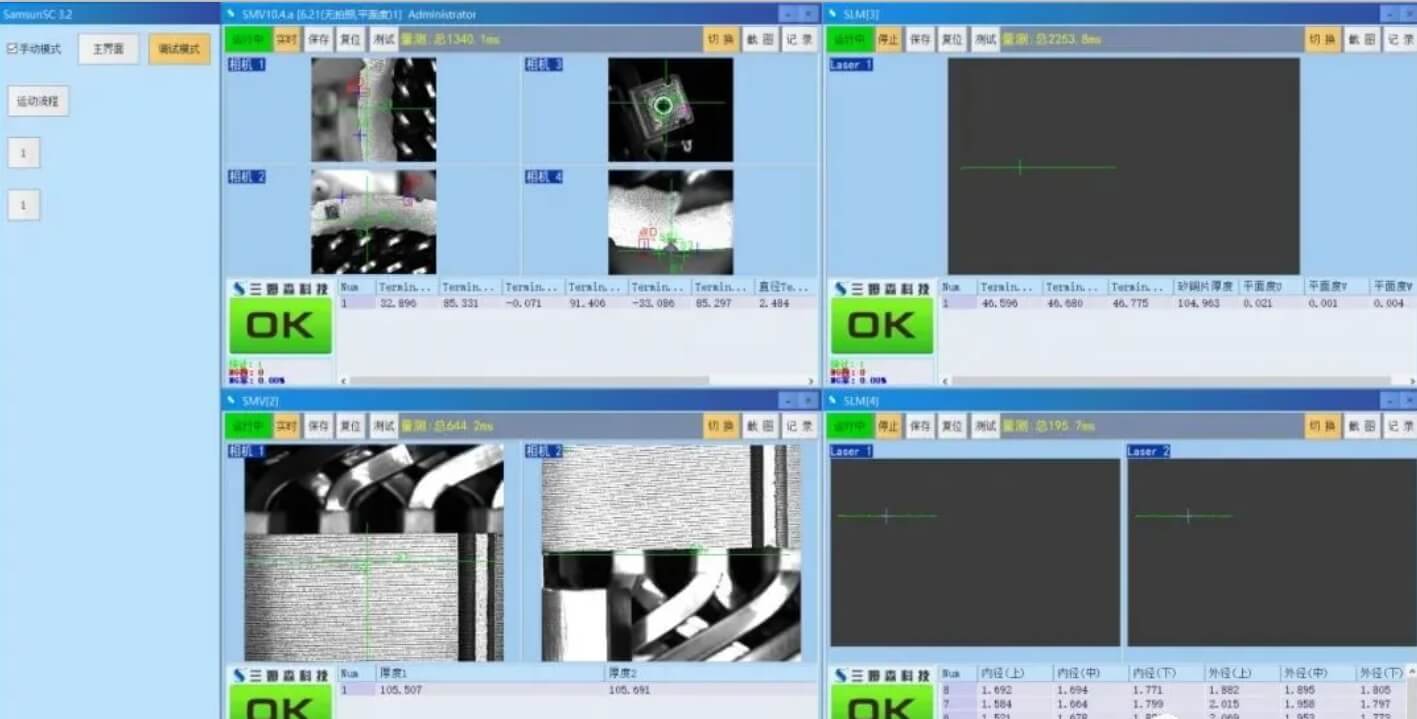Select the 厚度1 column header

click(x=470, y=673)
